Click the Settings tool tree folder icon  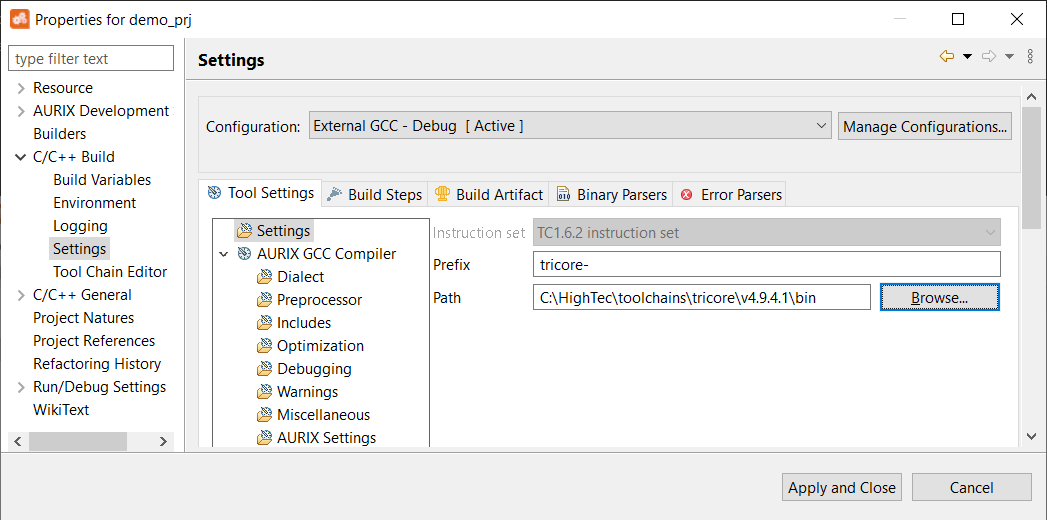[x=244, y=231]
